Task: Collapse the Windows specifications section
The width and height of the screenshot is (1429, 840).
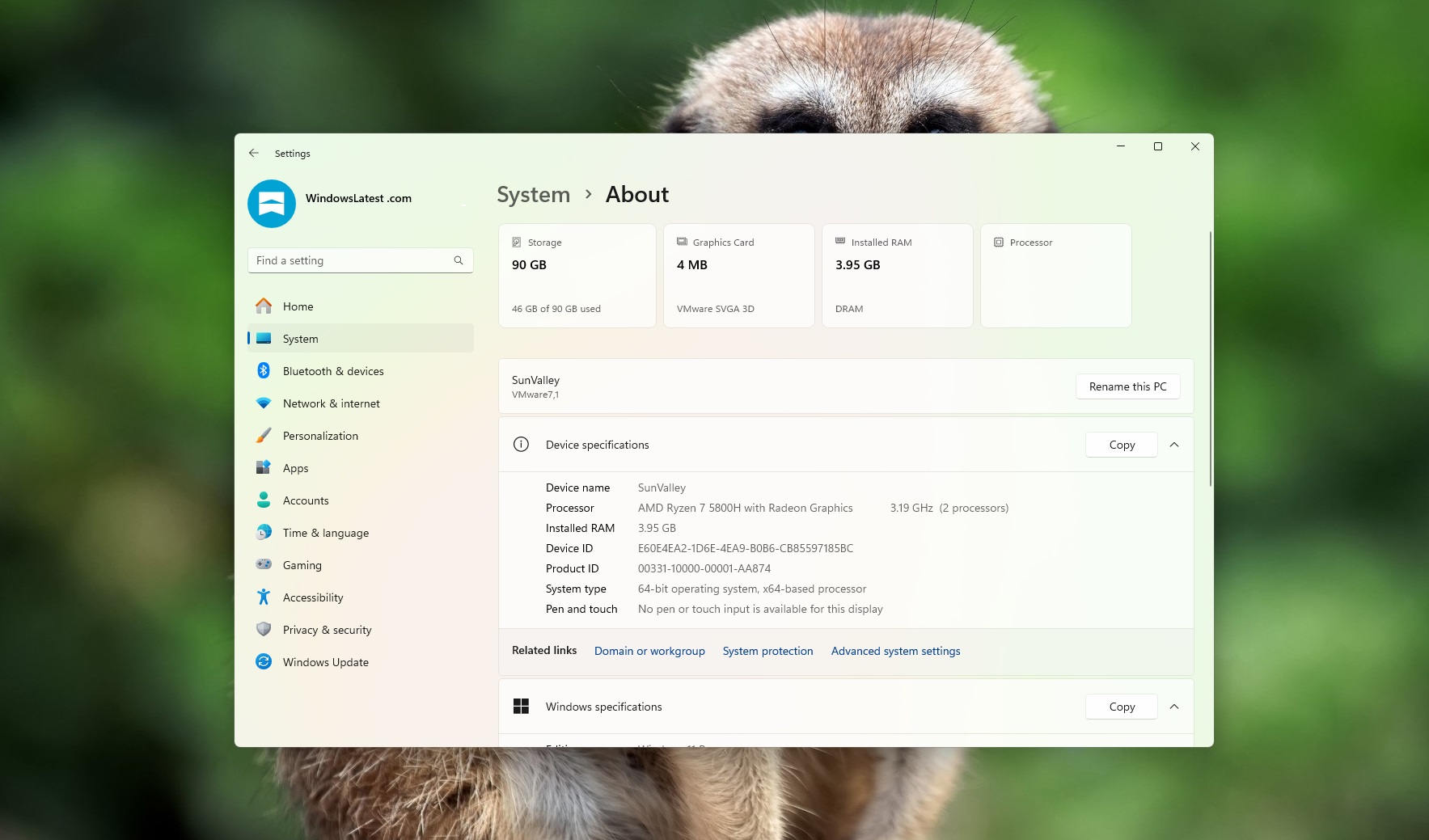Action: [x=1174, y=706]
